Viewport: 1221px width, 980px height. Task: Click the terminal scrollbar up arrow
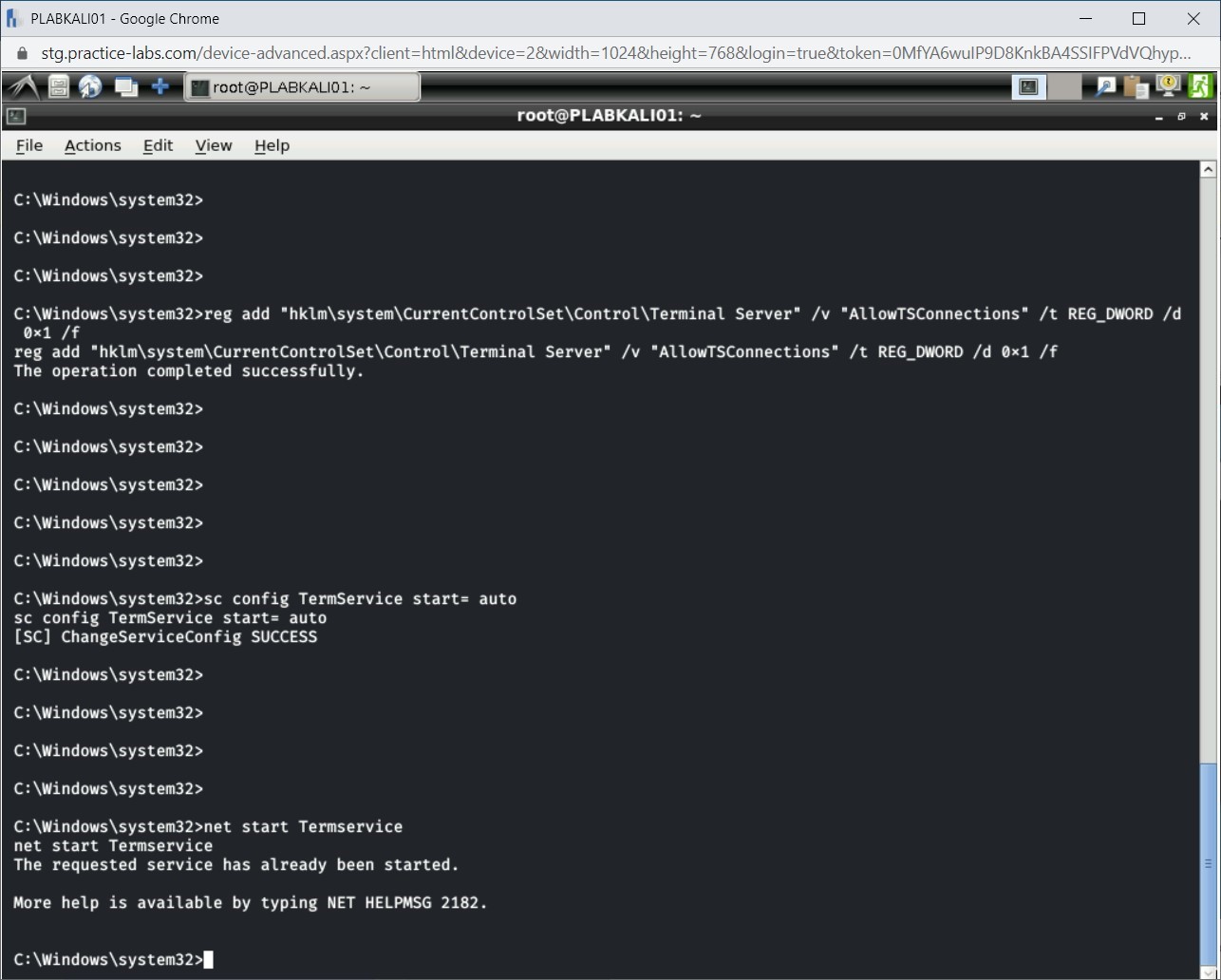[x=1208, y=170]
